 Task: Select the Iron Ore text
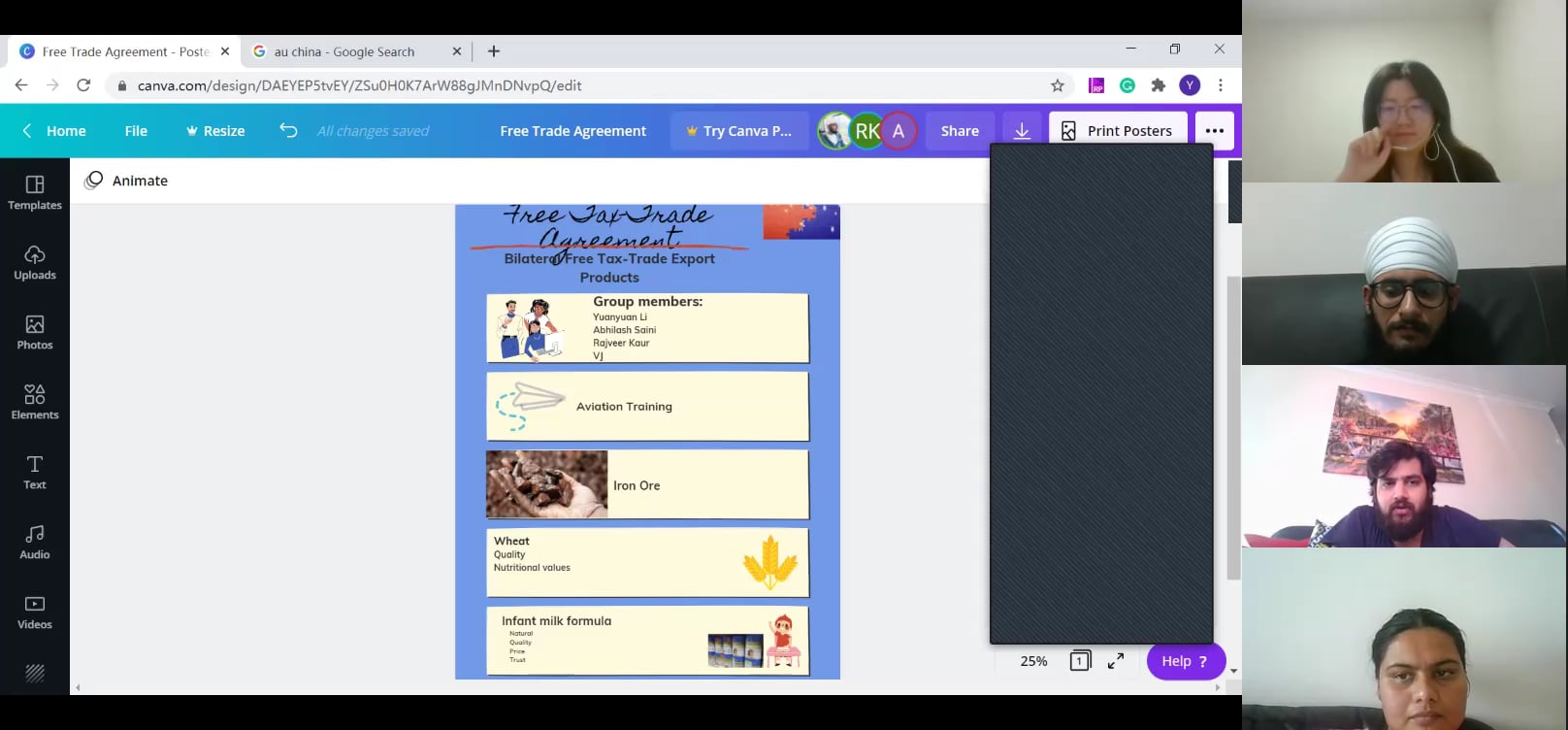pos(637,485)
